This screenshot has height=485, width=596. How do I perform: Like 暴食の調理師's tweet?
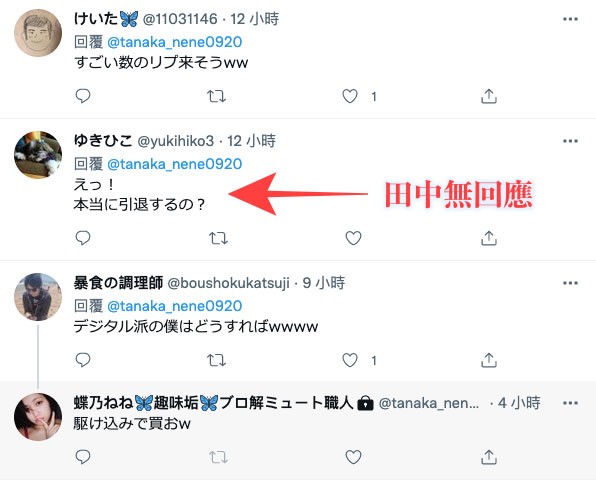(x=350, y=360)
